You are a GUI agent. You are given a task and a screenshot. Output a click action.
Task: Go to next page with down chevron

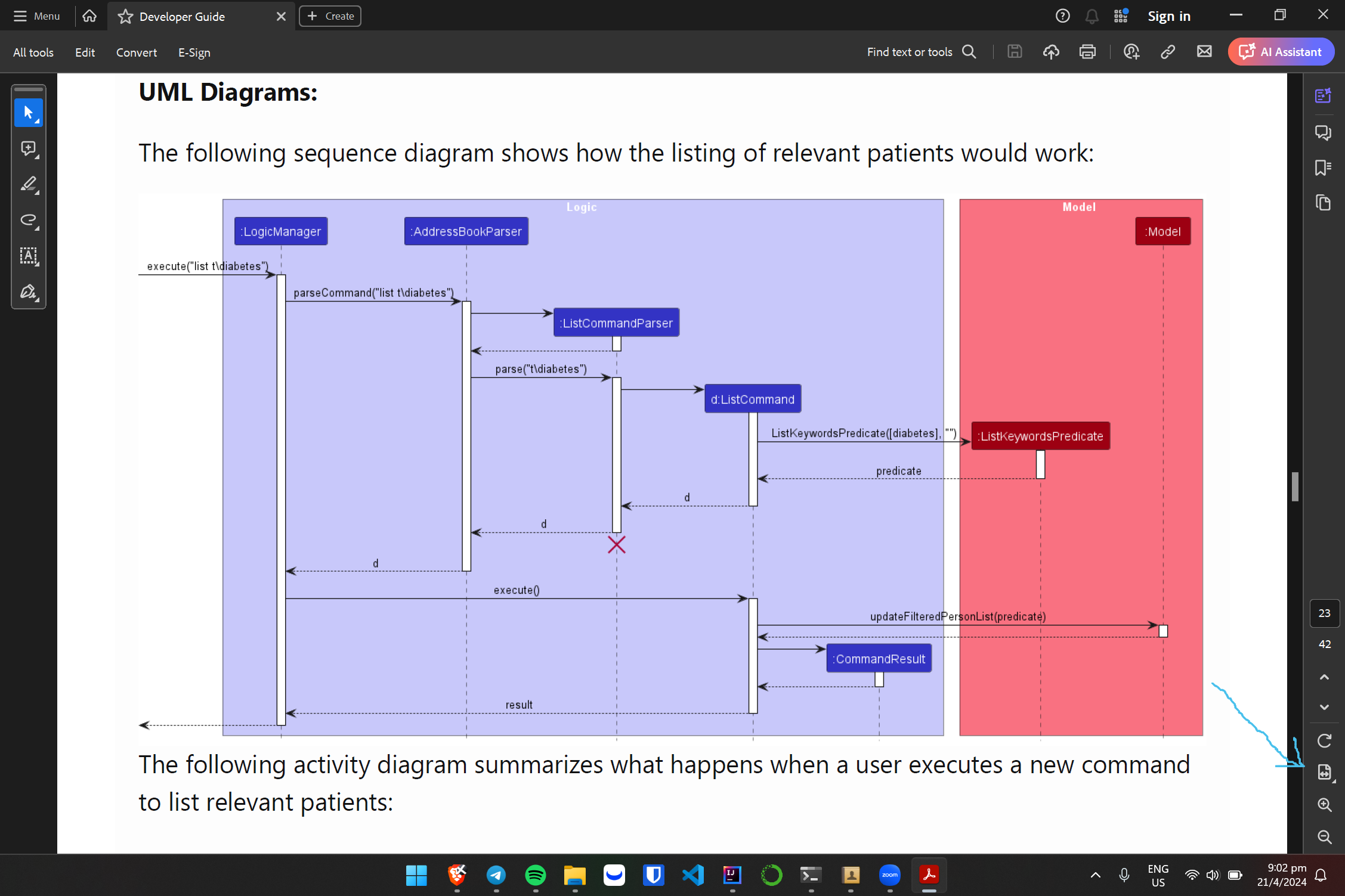point(1324,707)
